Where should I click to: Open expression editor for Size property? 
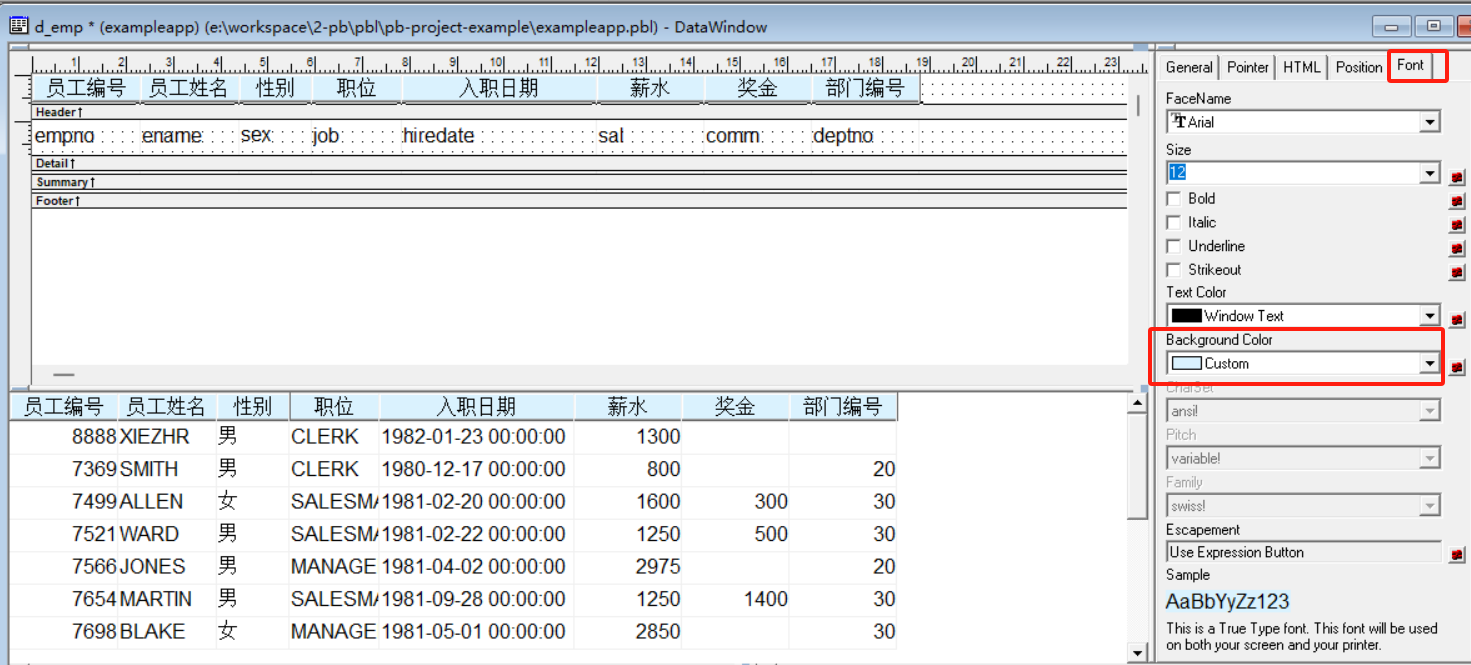pyautogui.click(x=1457, y=177)
